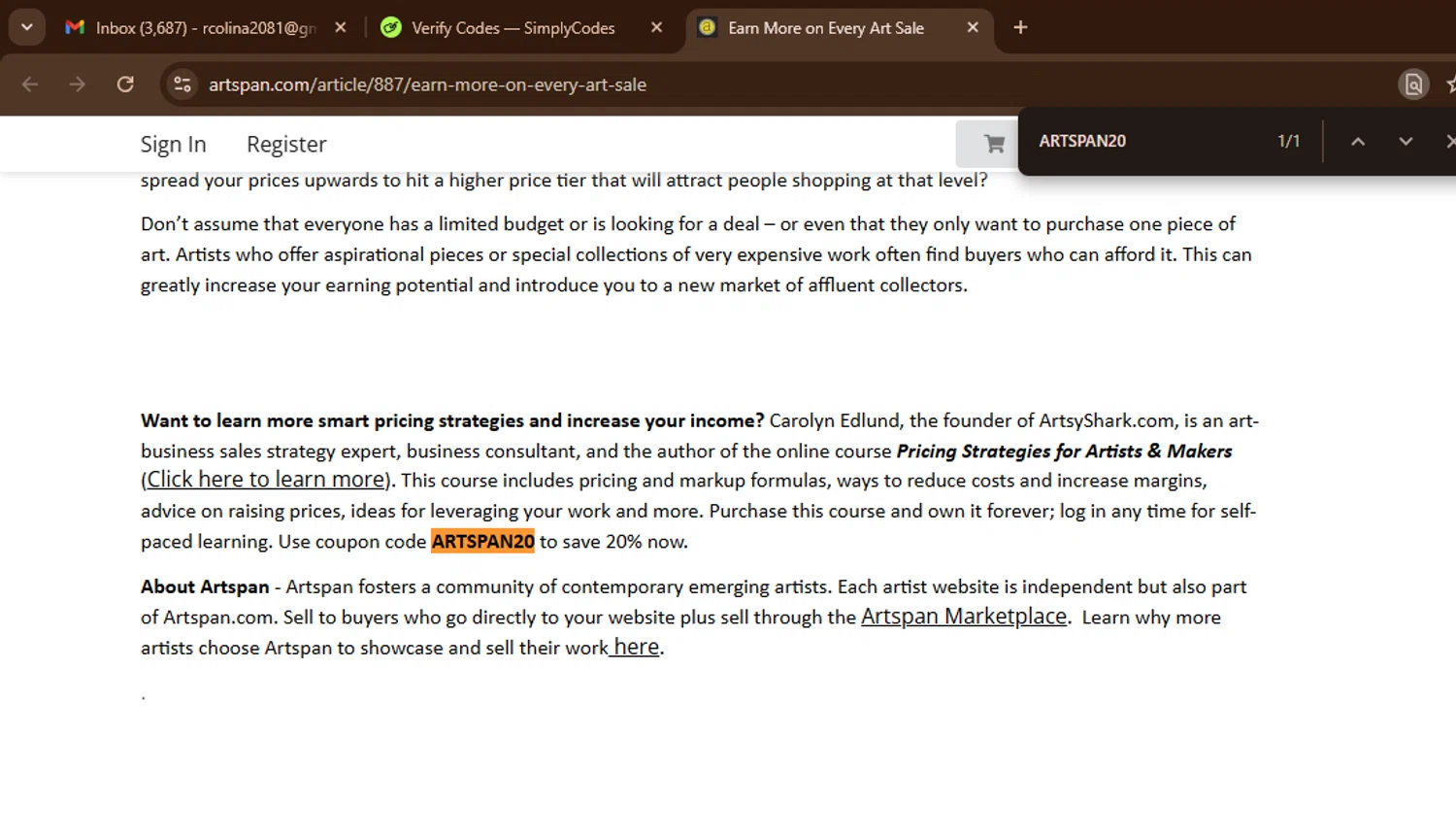Open a new browser tab
This screenshot has width=1456, height=836.
(x=1020, y=28)
